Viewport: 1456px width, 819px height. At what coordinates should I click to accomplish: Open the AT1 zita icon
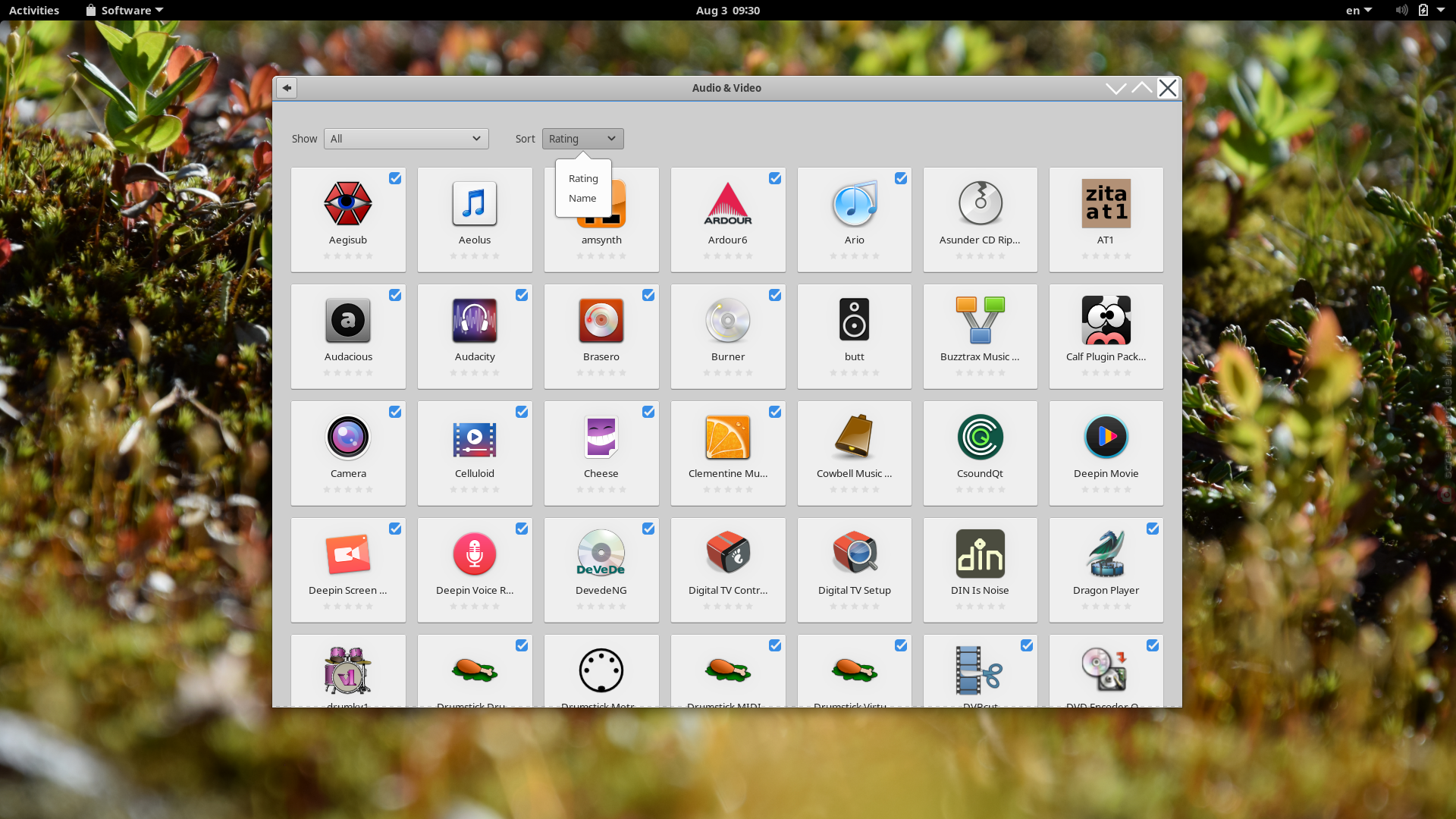click(1106, 203)
